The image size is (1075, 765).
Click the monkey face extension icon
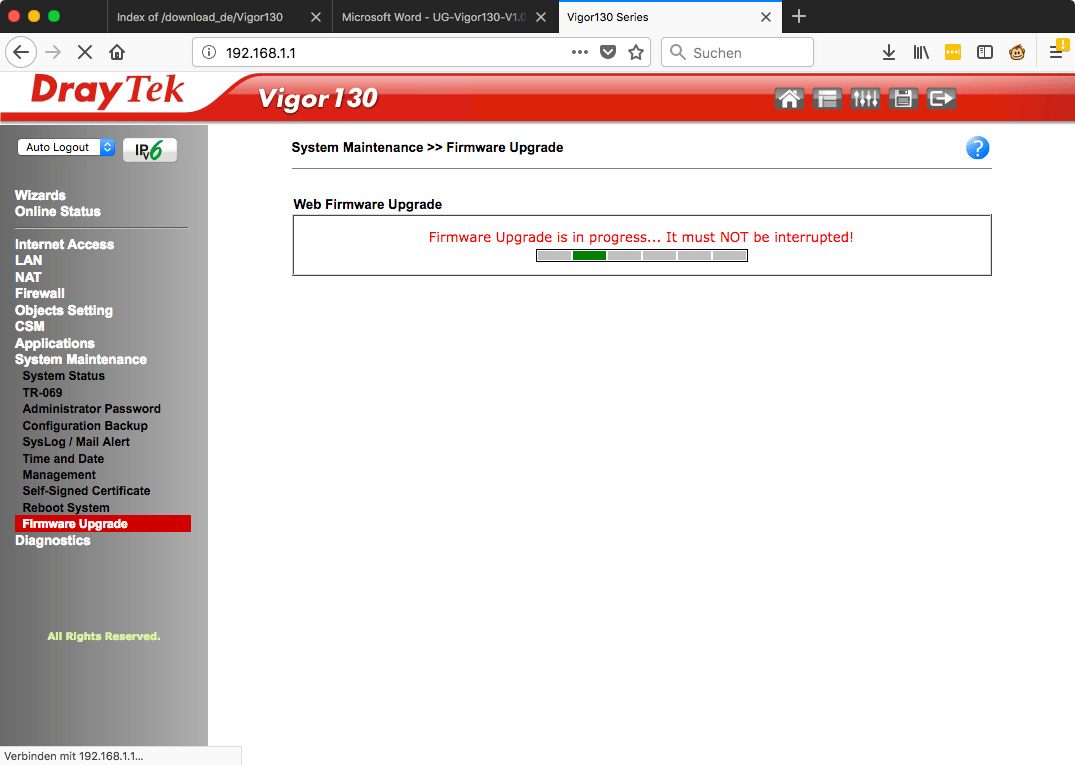click(1017, 52)
